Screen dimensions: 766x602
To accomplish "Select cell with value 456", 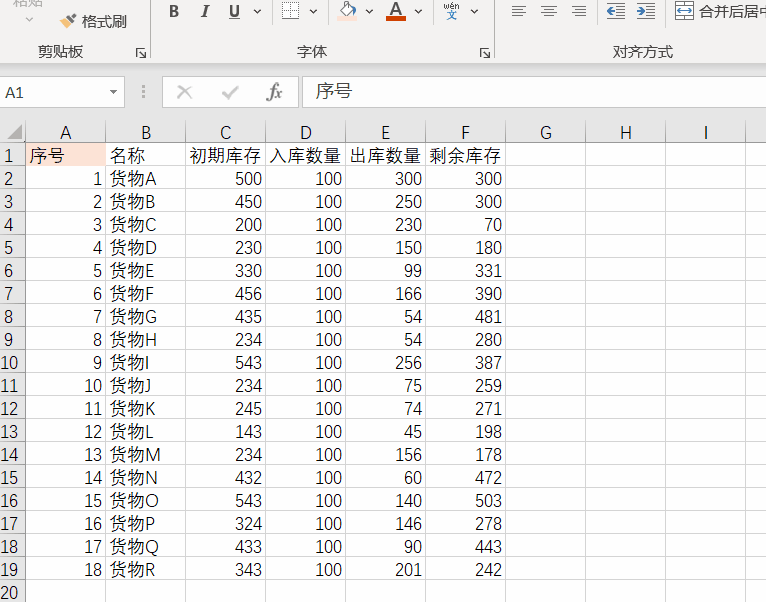I will tap(225, 294).
